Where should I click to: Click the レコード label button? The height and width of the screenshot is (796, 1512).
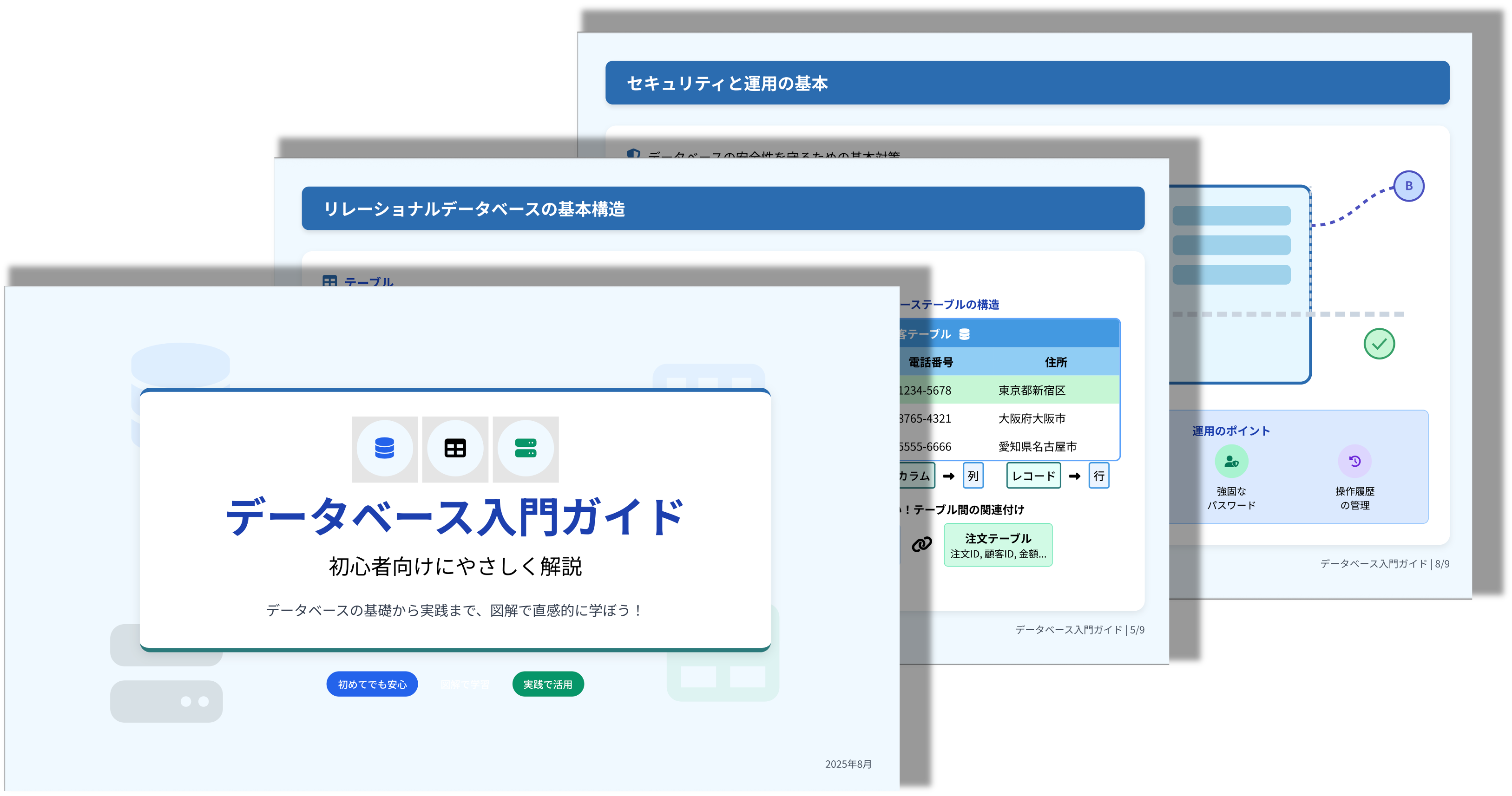(x=1033, y=476)
